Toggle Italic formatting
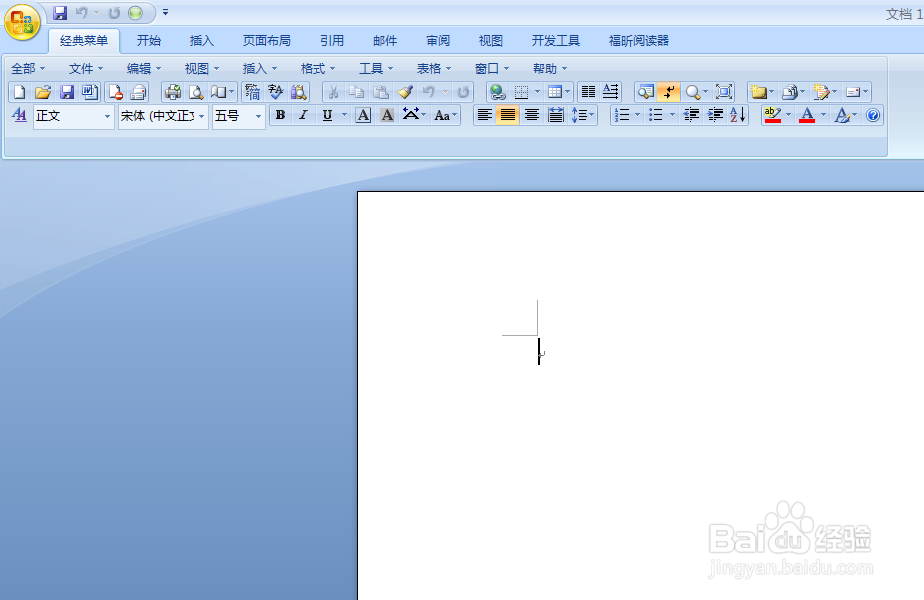Image resolution: width=924 pixels, height=600 pixels. (303, 116)
